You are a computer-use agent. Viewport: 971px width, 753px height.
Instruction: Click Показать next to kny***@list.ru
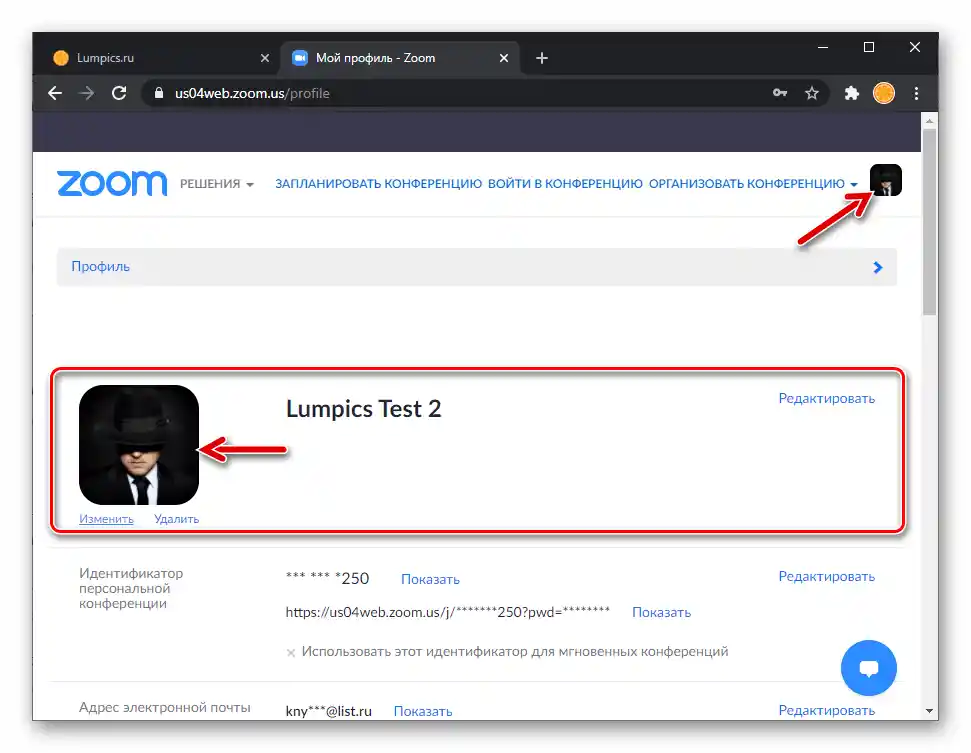423,712
